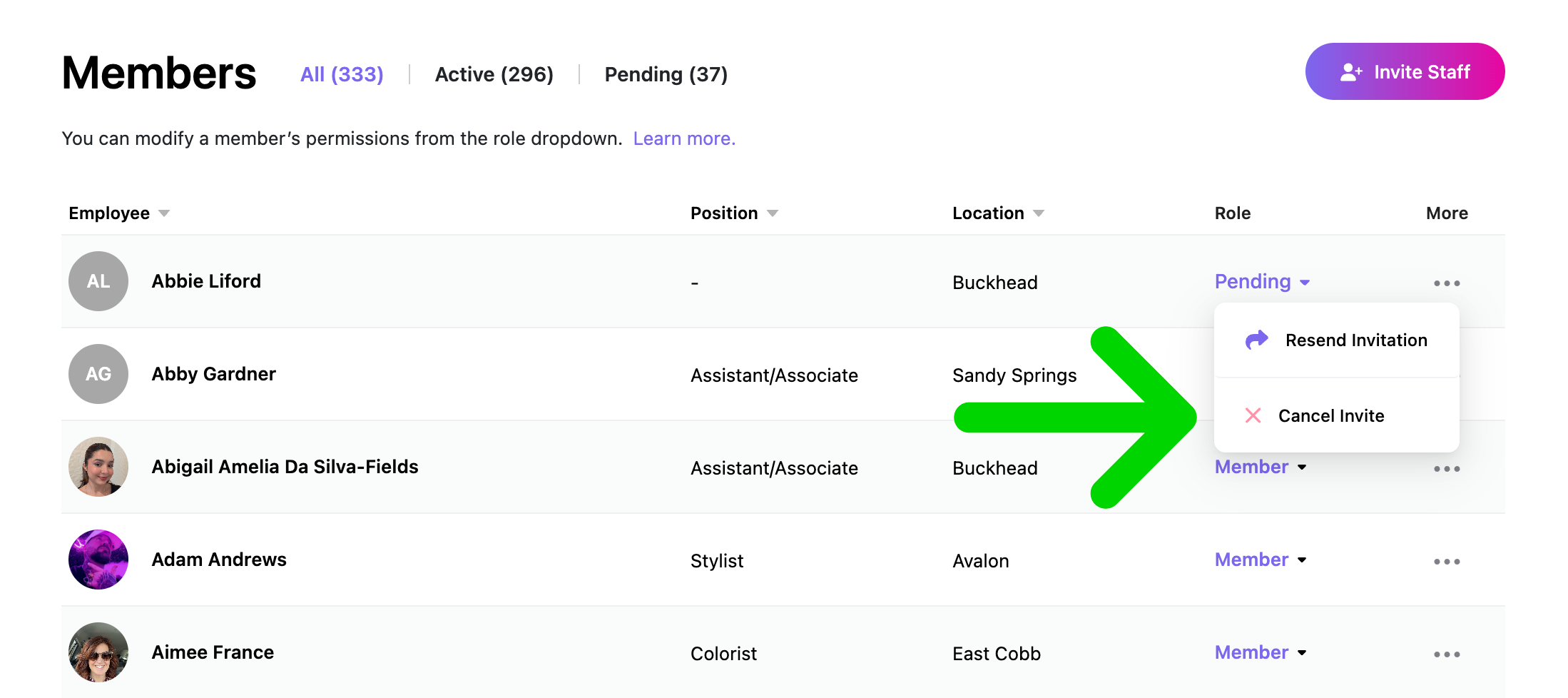Click Abbie Liford's AL avatar
1568x698 pixels.
(98, 281)
